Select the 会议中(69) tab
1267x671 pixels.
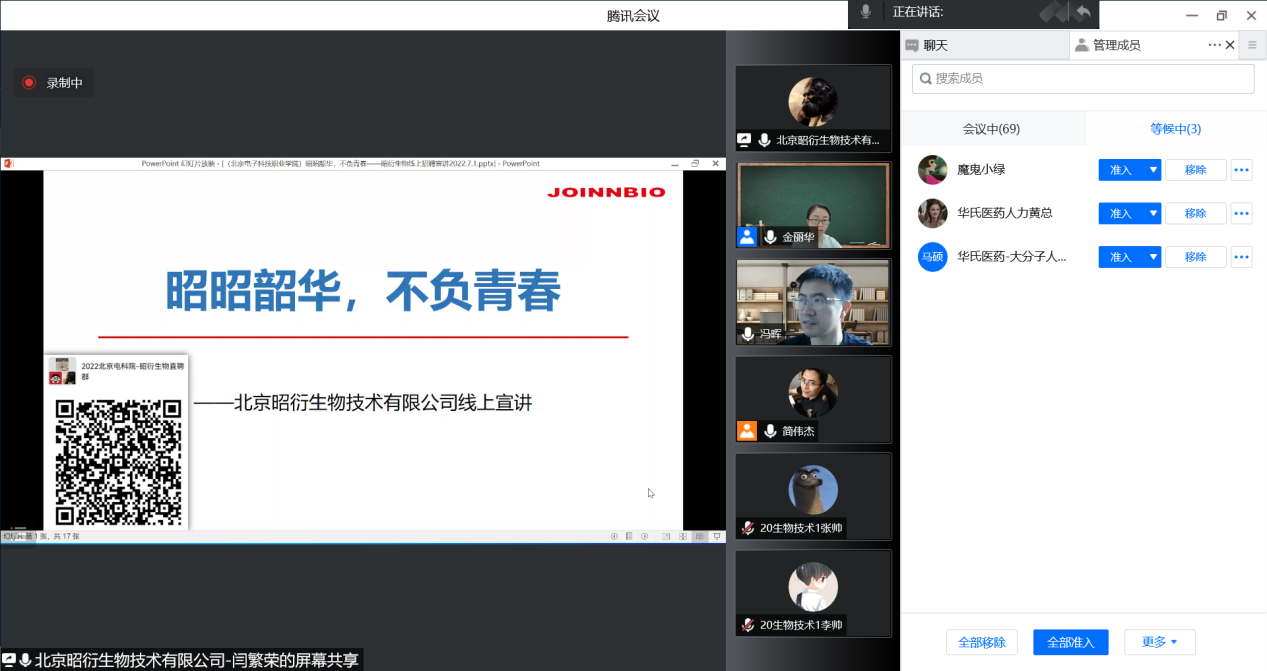(991, 129)
